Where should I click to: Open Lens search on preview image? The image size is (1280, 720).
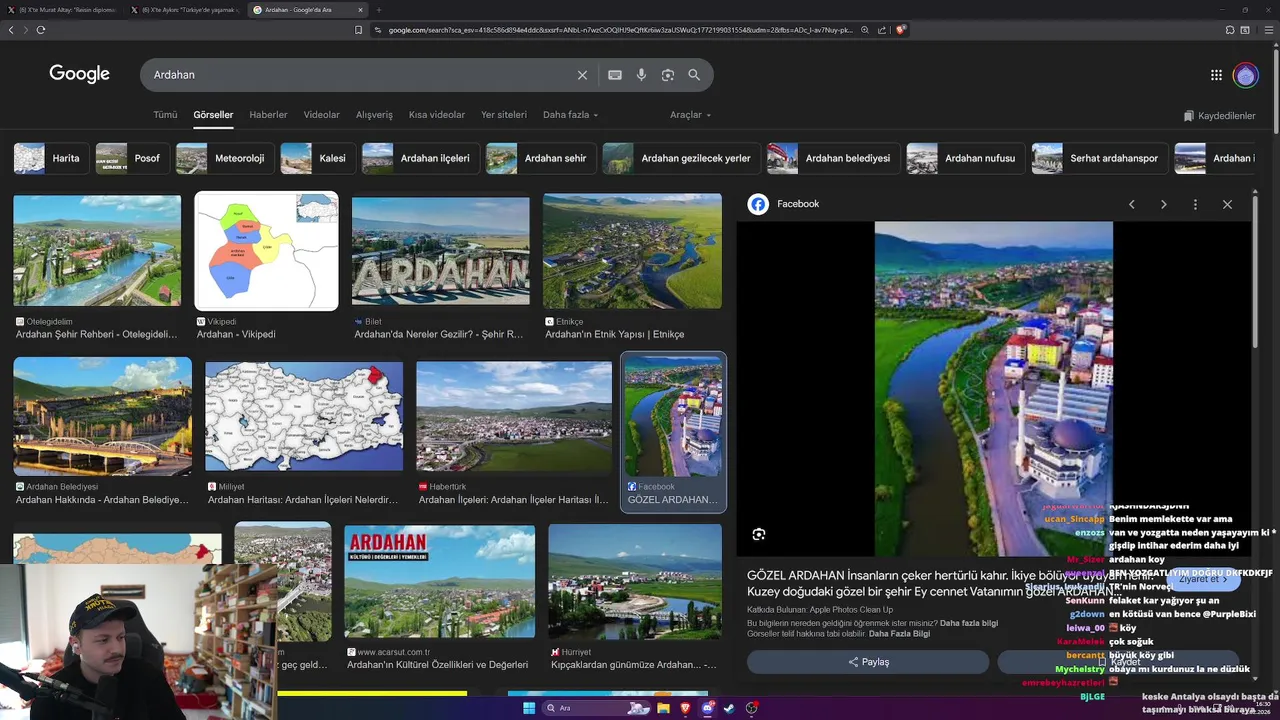pos(759,534)
